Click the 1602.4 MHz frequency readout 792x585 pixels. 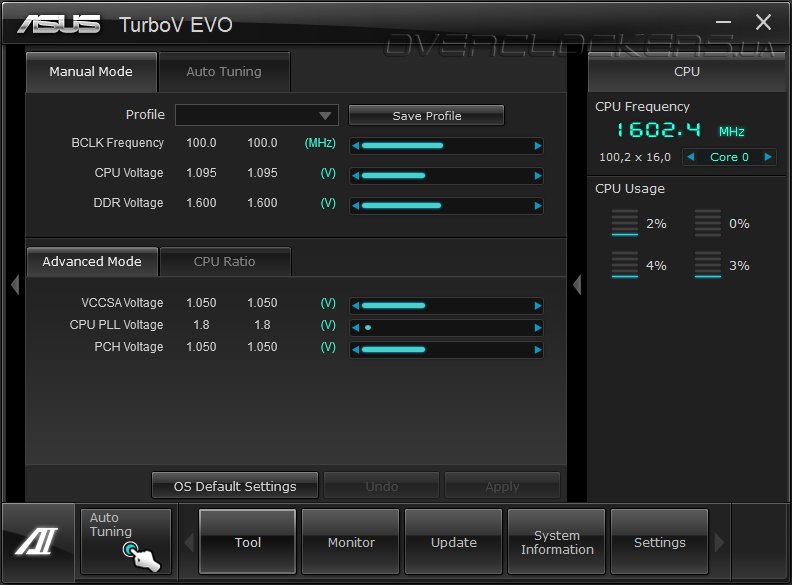point(680,130)
